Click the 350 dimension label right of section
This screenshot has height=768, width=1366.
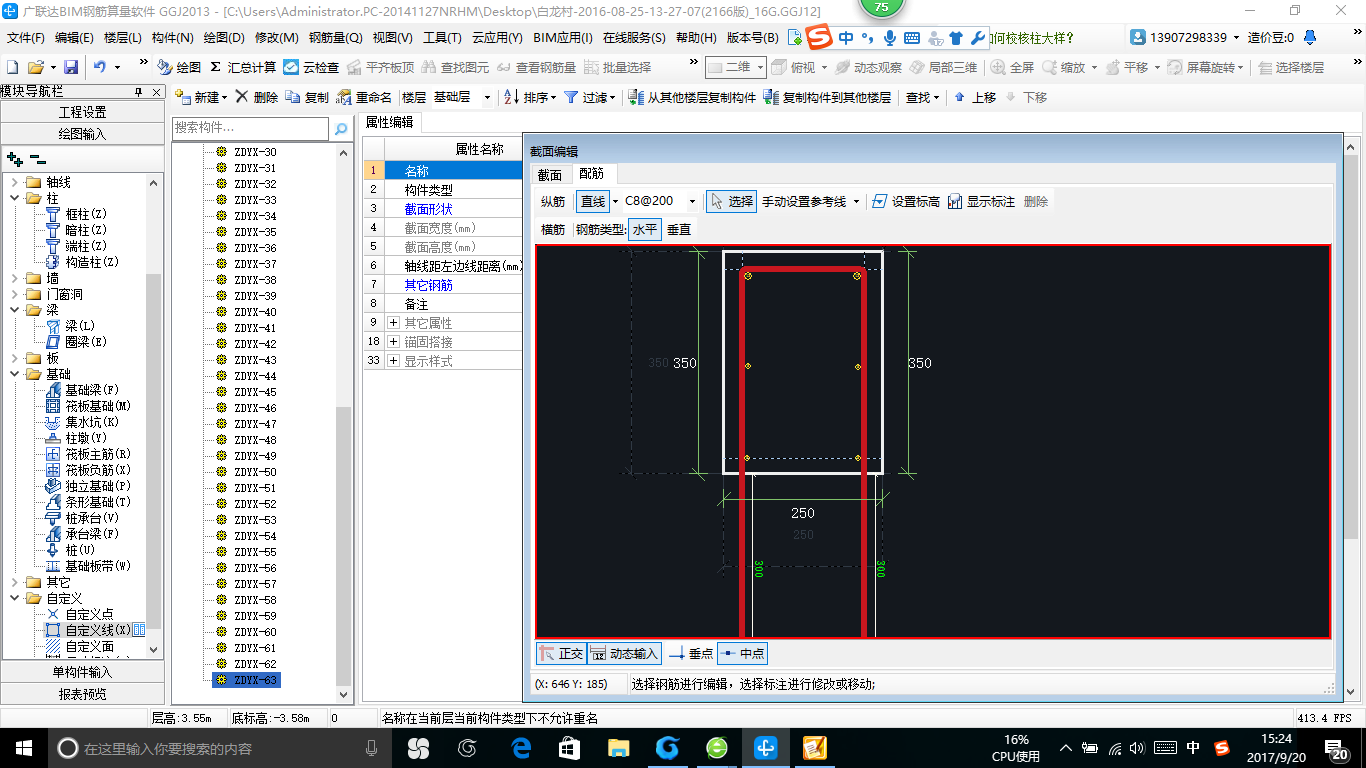(920, 363)
